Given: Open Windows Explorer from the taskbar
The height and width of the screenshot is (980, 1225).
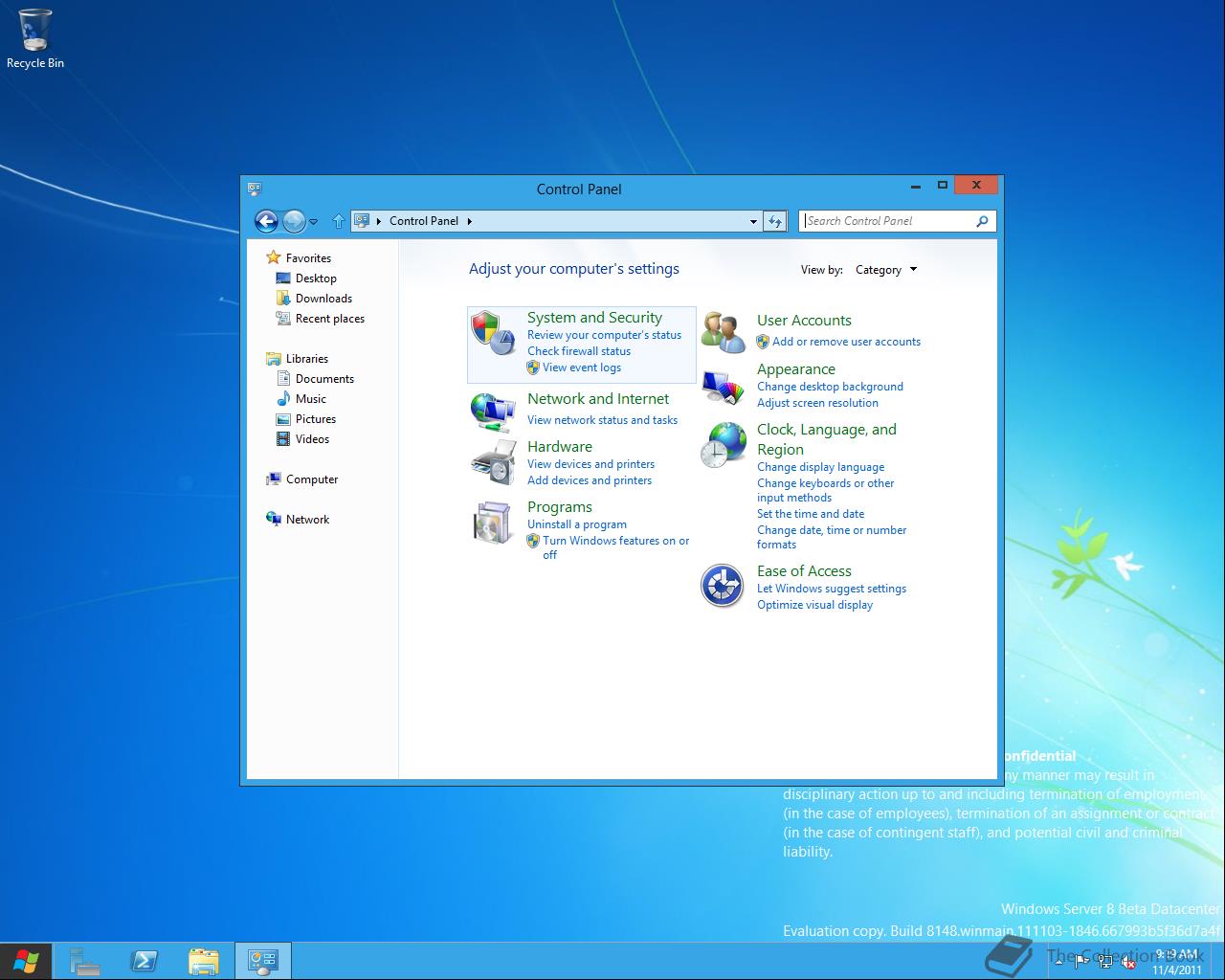Looking at the screenshot, I should coord(204,961).
